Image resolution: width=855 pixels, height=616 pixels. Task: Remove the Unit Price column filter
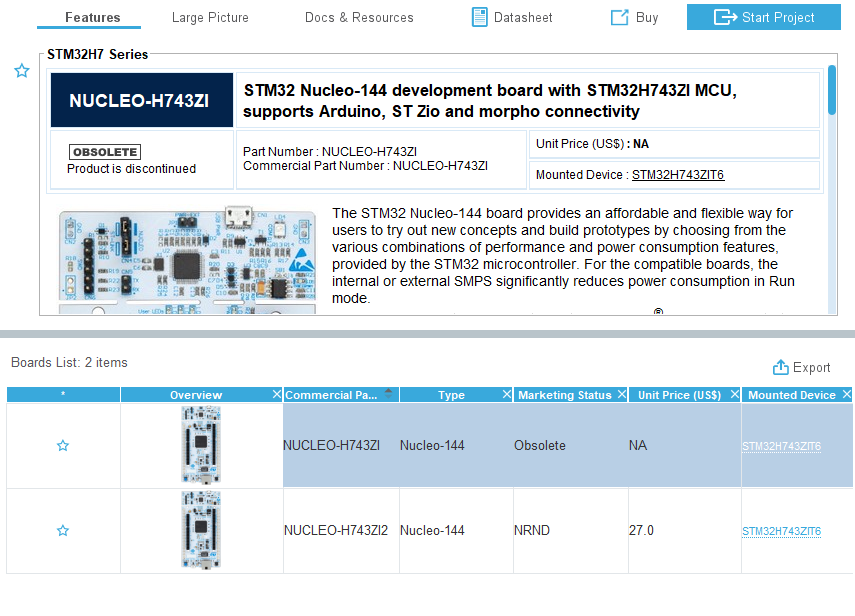coord(734,393)
